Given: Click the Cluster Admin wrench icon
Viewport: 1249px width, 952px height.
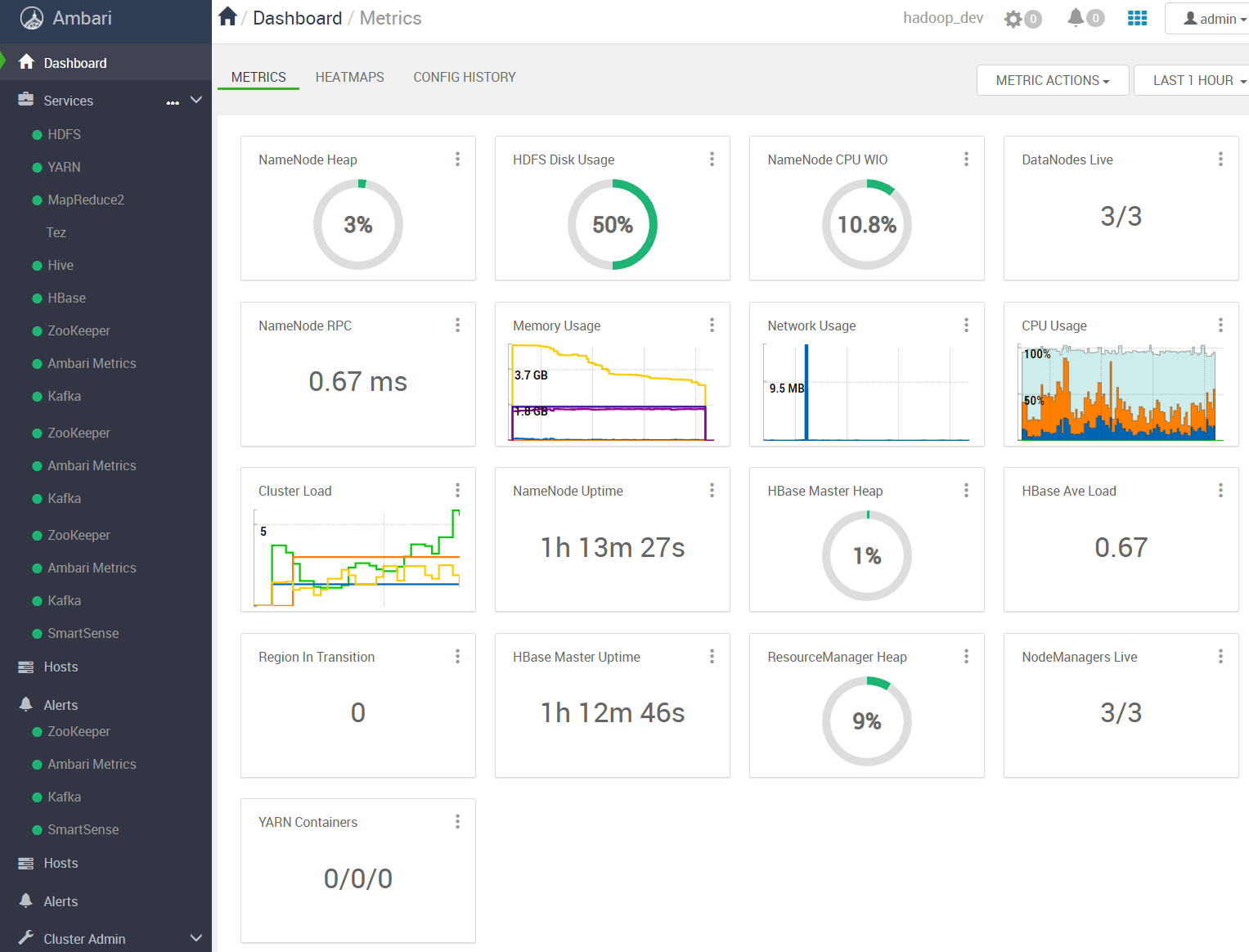Looking at the screenshot, I should [26, 938].
